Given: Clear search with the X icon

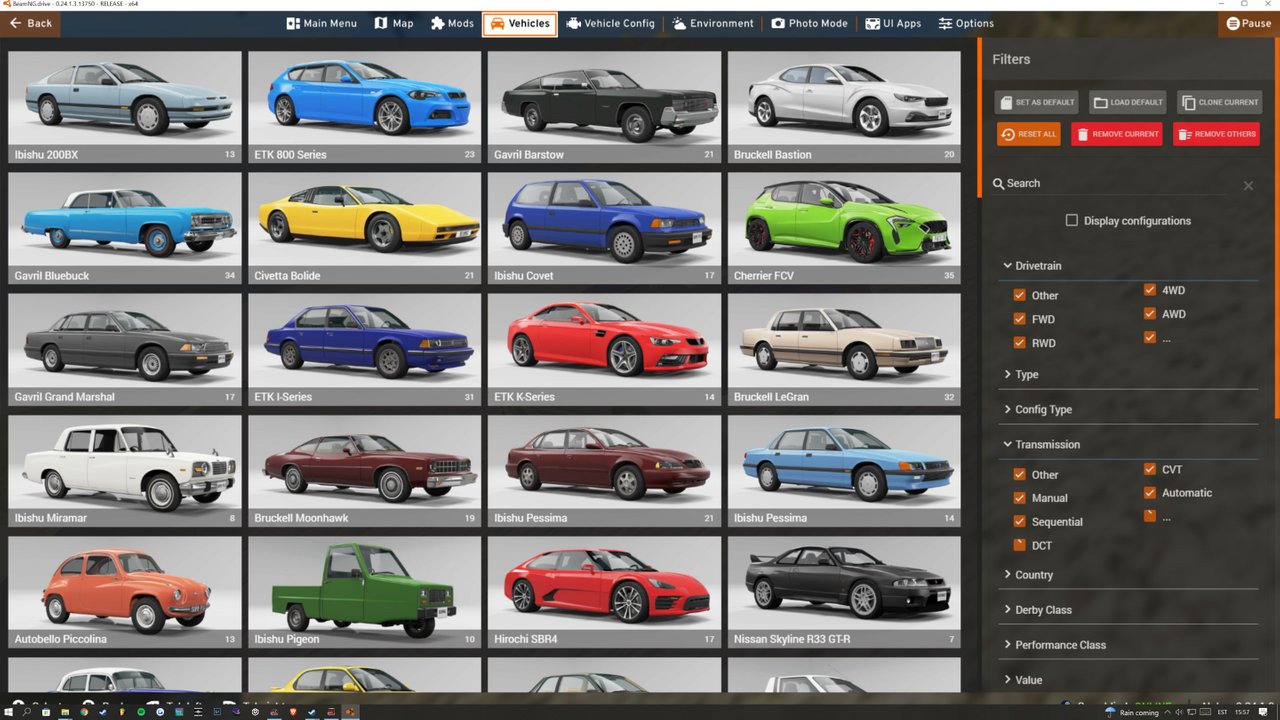Looking at the screenshot, I should coord(1248,185).
